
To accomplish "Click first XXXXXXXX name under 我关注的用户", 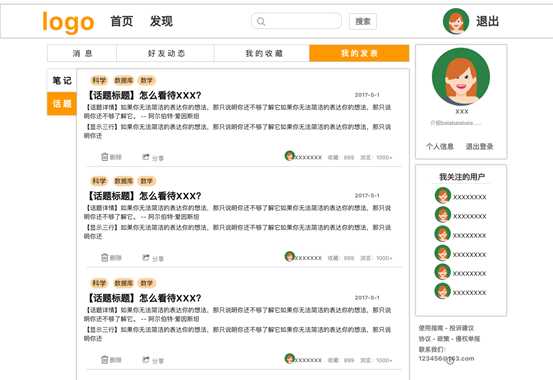I will (x=469, y=197).
